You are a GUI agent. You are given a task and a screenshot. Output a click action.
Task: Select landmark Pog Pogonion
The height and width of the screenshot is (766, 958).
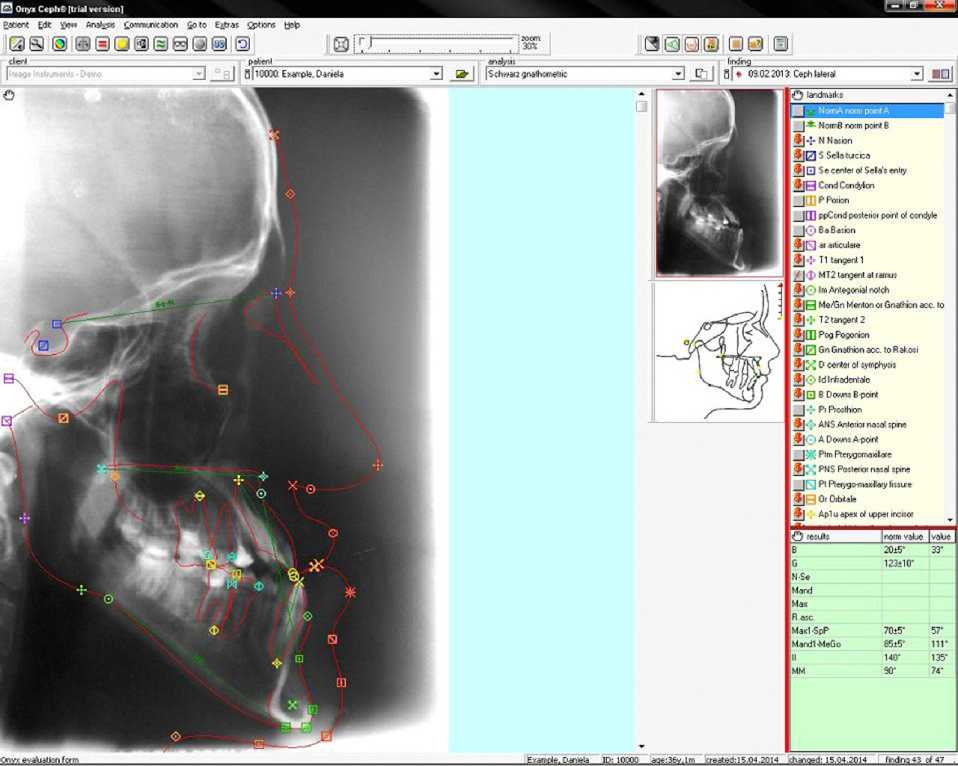pos(843,335)
